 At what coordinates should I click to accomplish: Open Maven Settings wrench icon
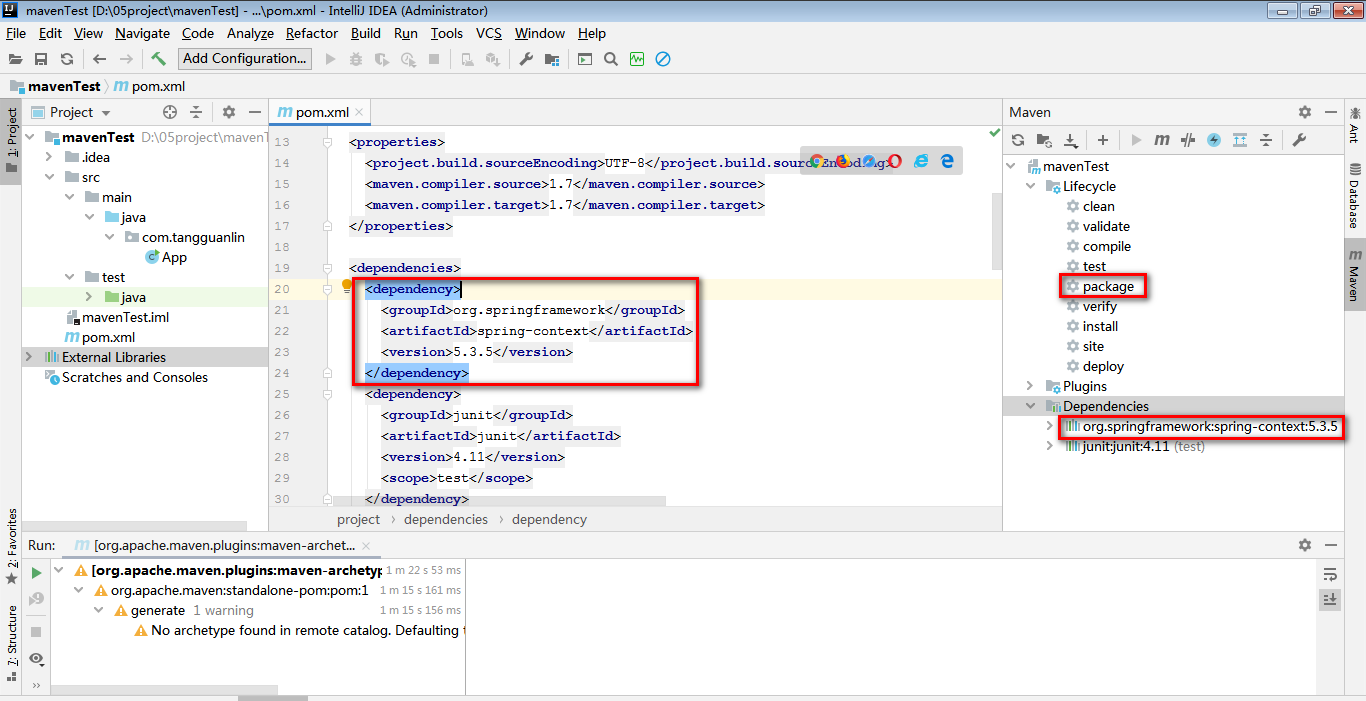tap(1299, 140)
